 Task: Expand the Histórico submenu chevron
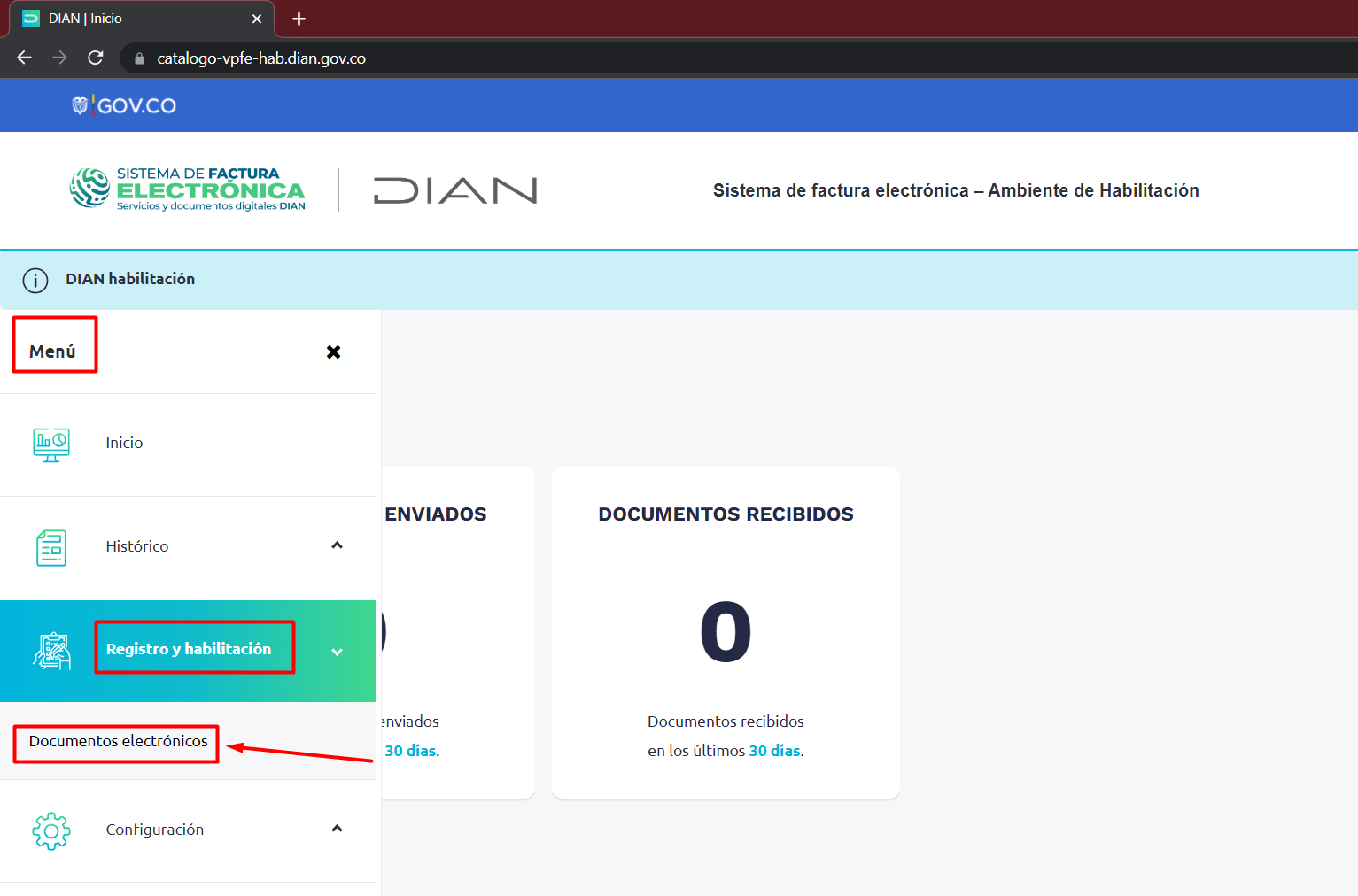337,545
